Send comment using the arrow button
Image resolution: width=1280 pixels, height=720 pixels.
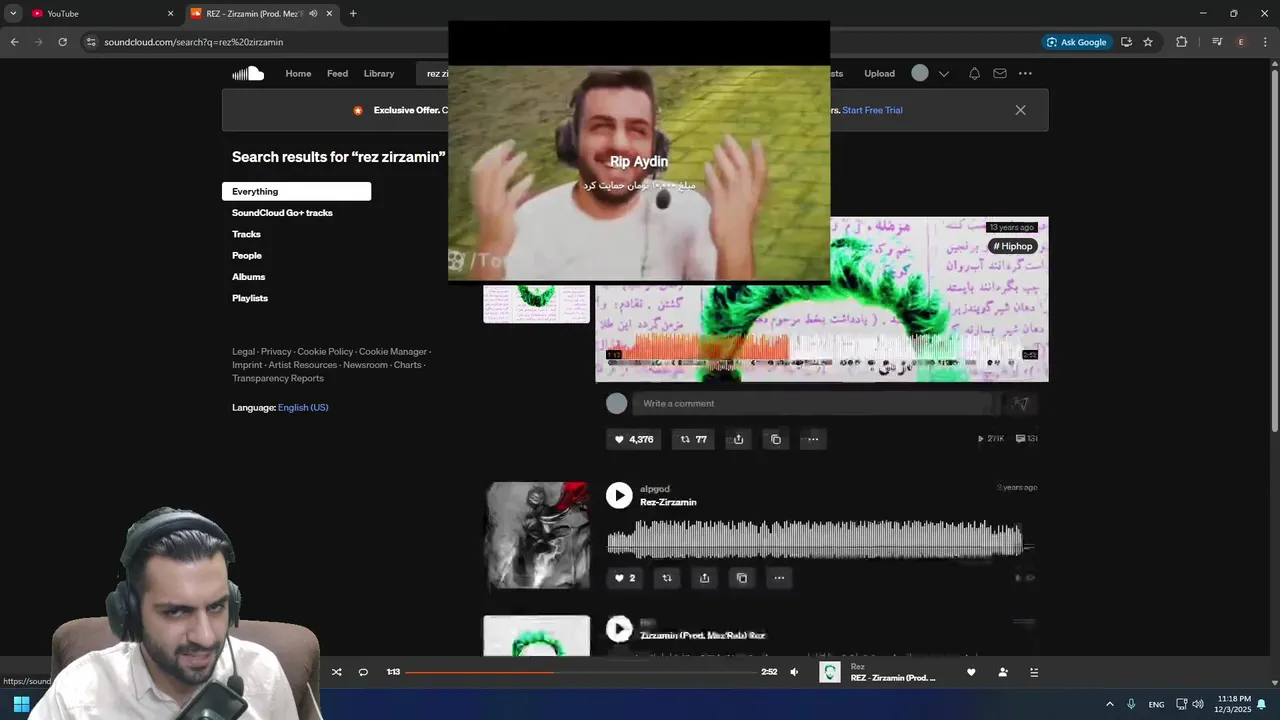(x=1019, y=403)
